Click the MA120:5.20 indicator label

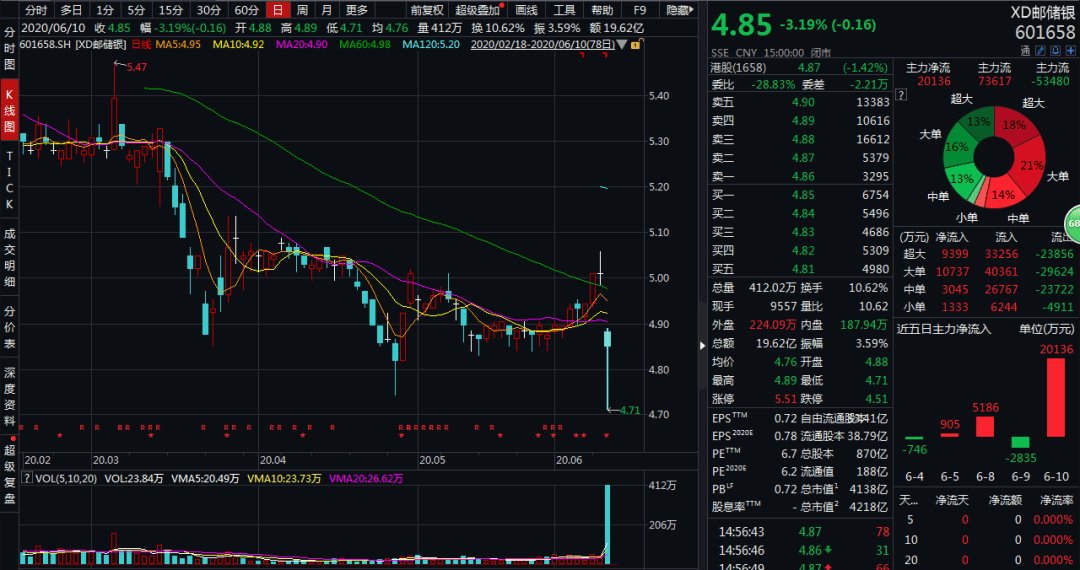click(431, 45)
